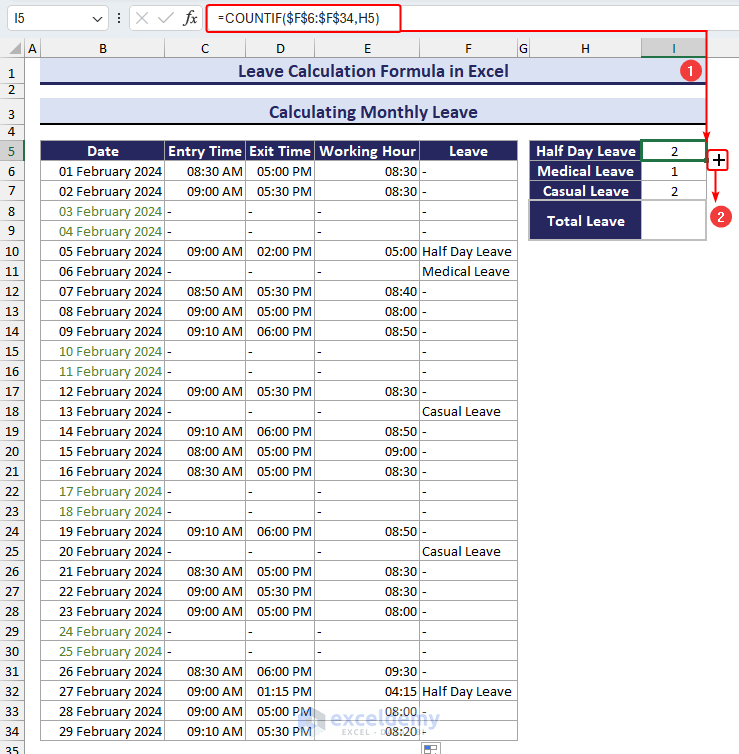
Task: Select column header B
Action: tap(102, 49)
